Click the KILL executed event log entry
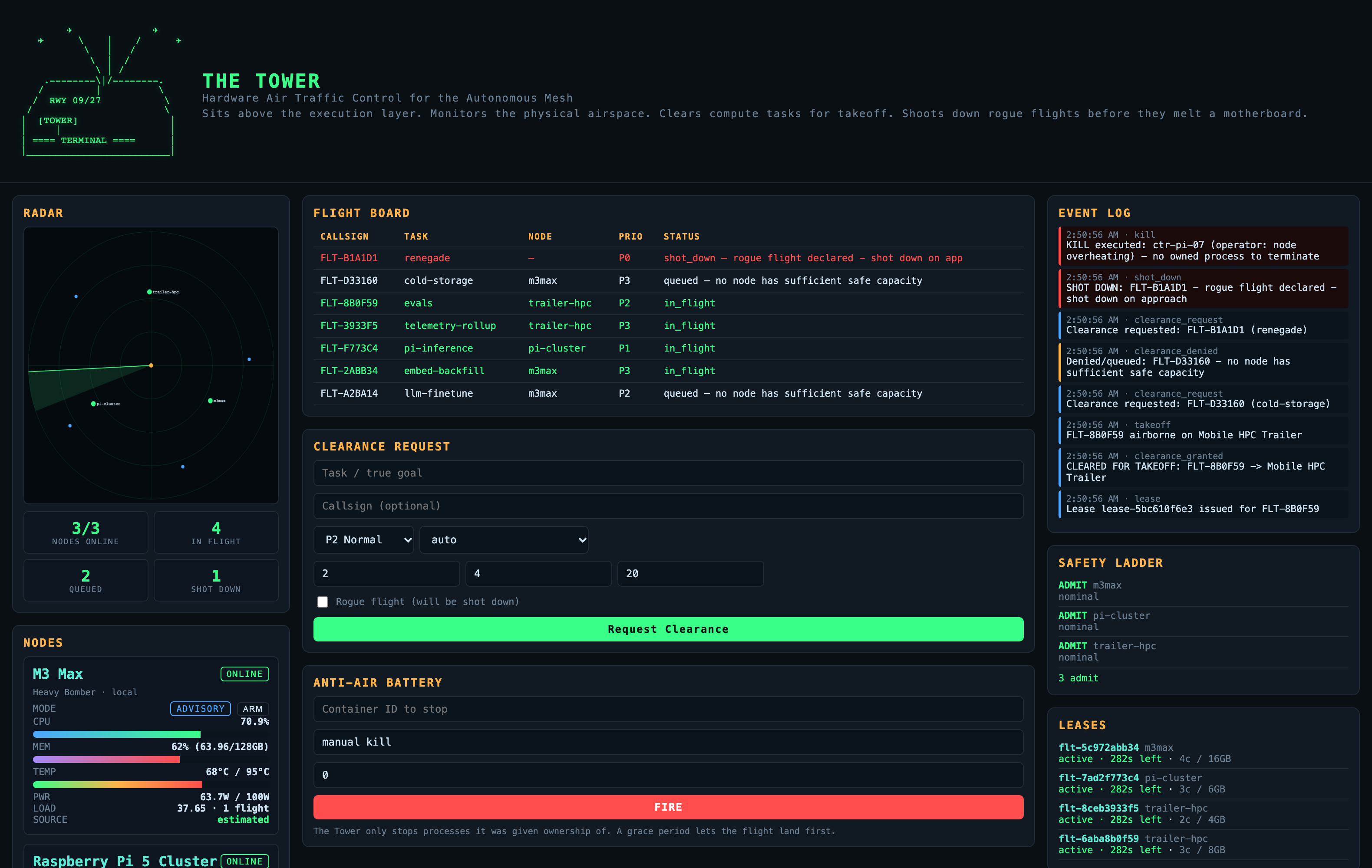The image size is (1372, 868). coord(1204,246)
